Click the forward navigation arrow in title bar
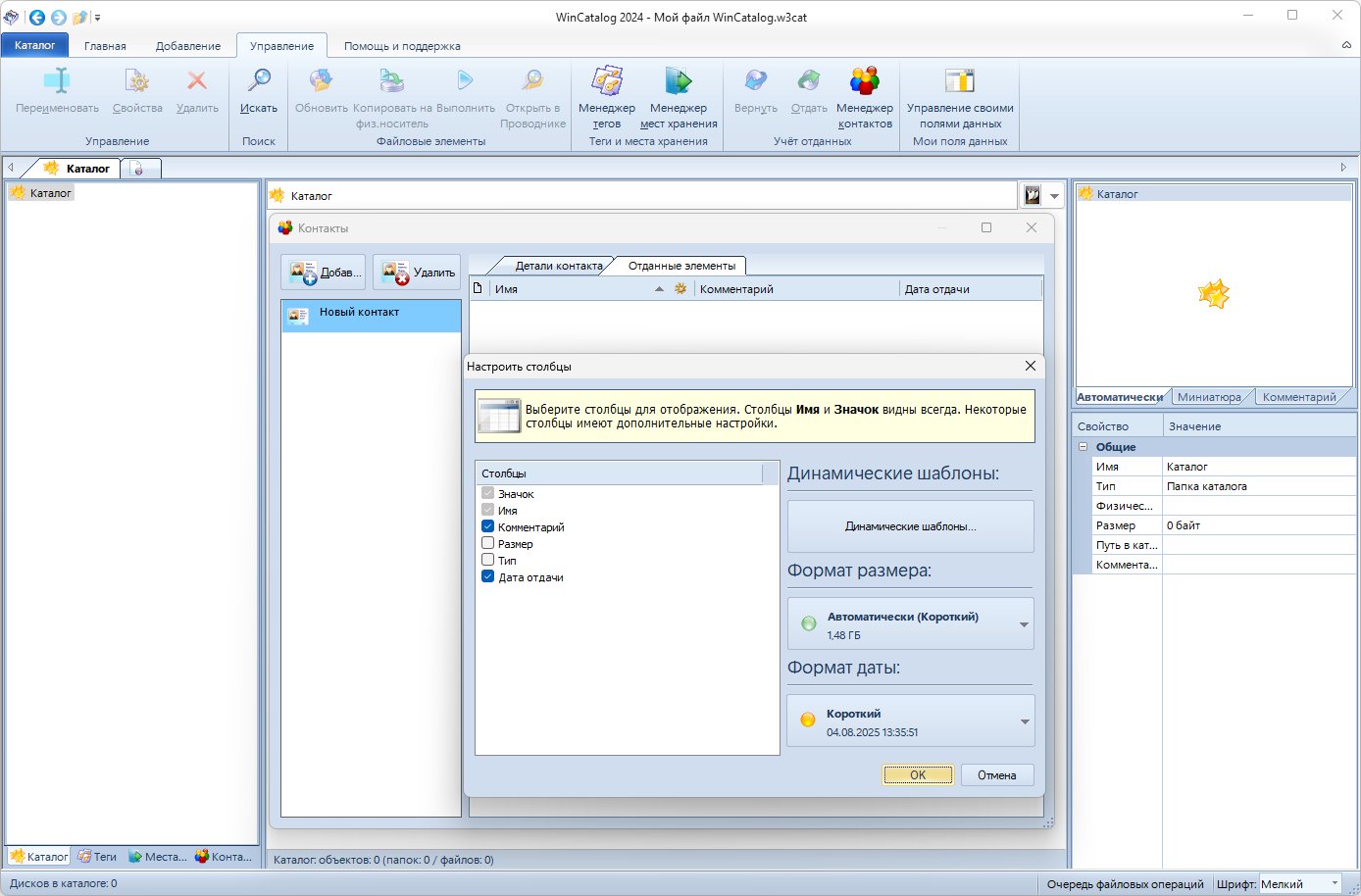The height and width of the screenshot is (896, 1361). (x=59, y=17)
